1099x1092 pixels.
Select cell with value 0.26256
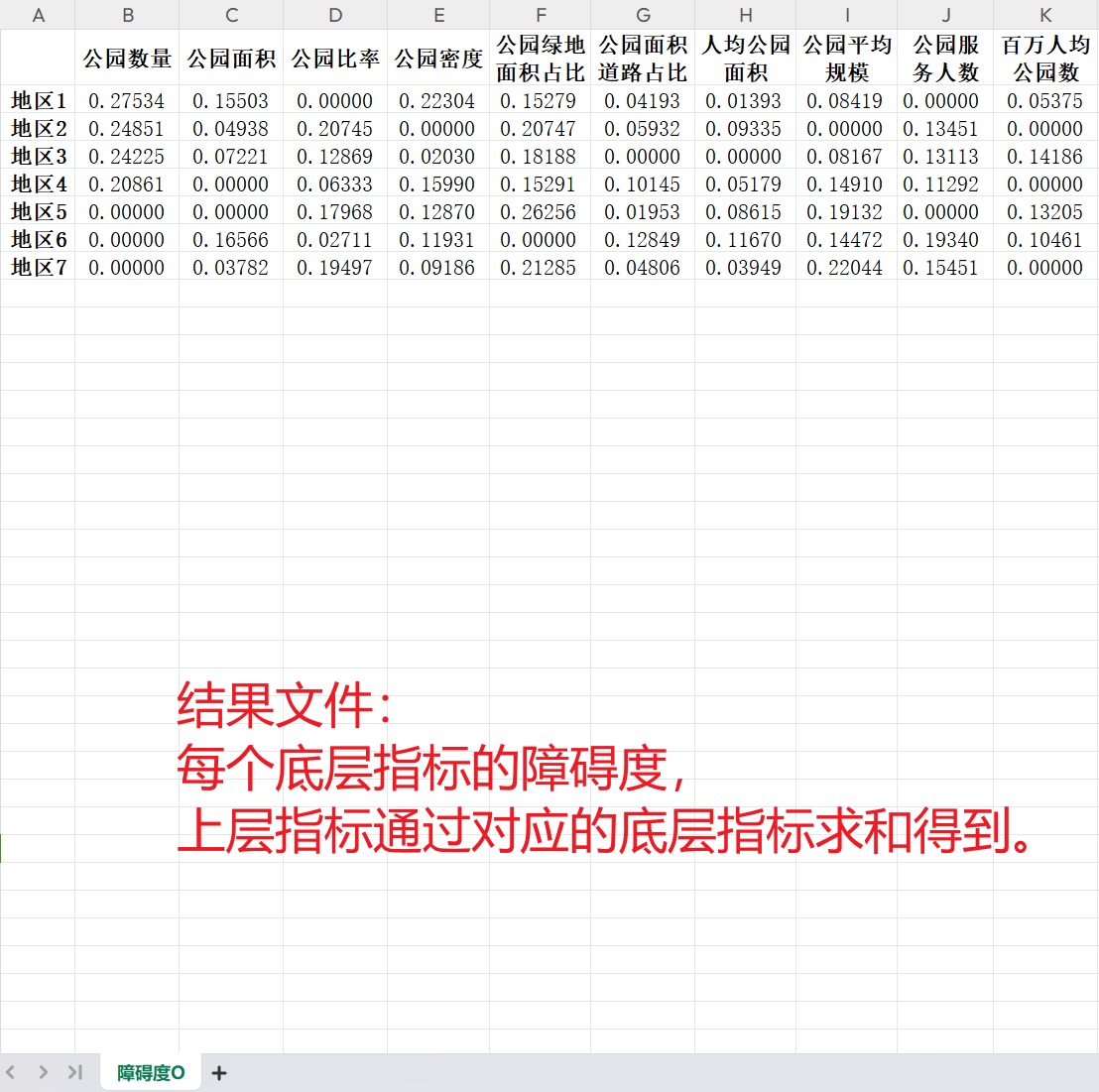[541, 211]
